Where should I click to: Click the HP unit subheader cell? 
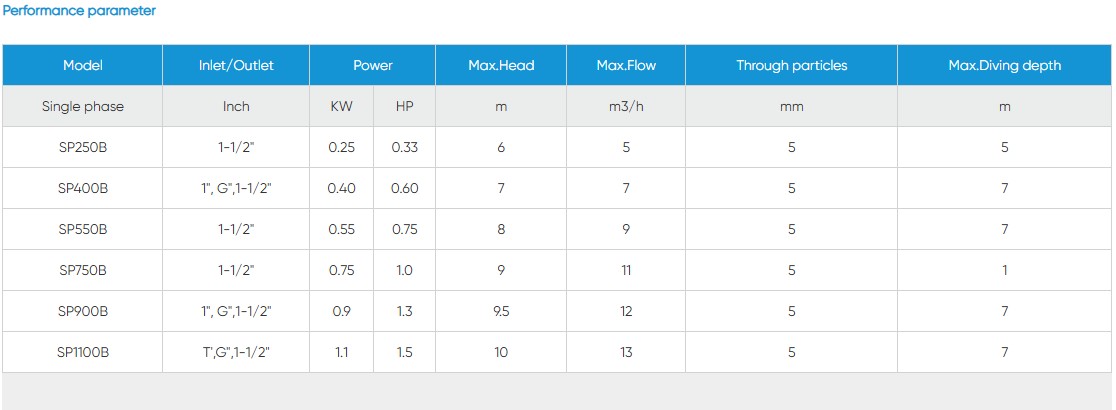click(x=405, y=106)
